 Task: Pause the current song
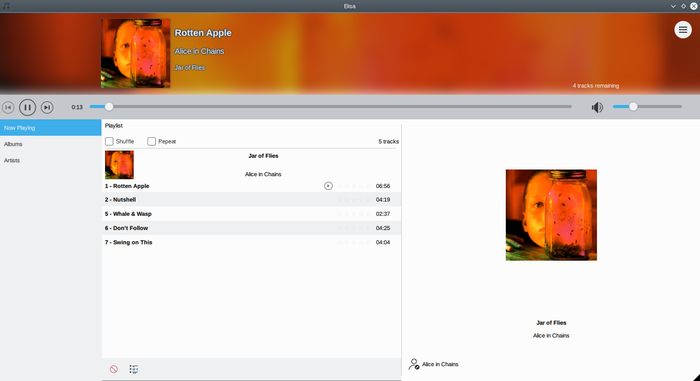coord(27,107)
